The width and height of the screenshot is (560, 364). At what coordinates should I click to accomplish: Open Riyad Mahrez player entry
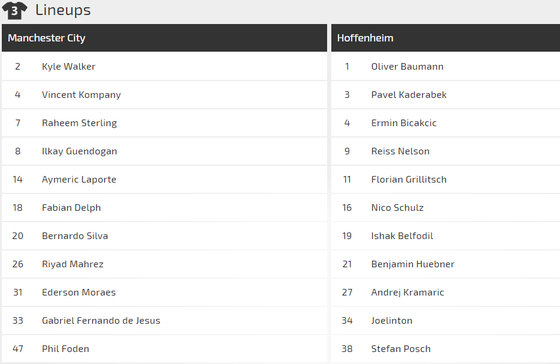click(72, 264)
